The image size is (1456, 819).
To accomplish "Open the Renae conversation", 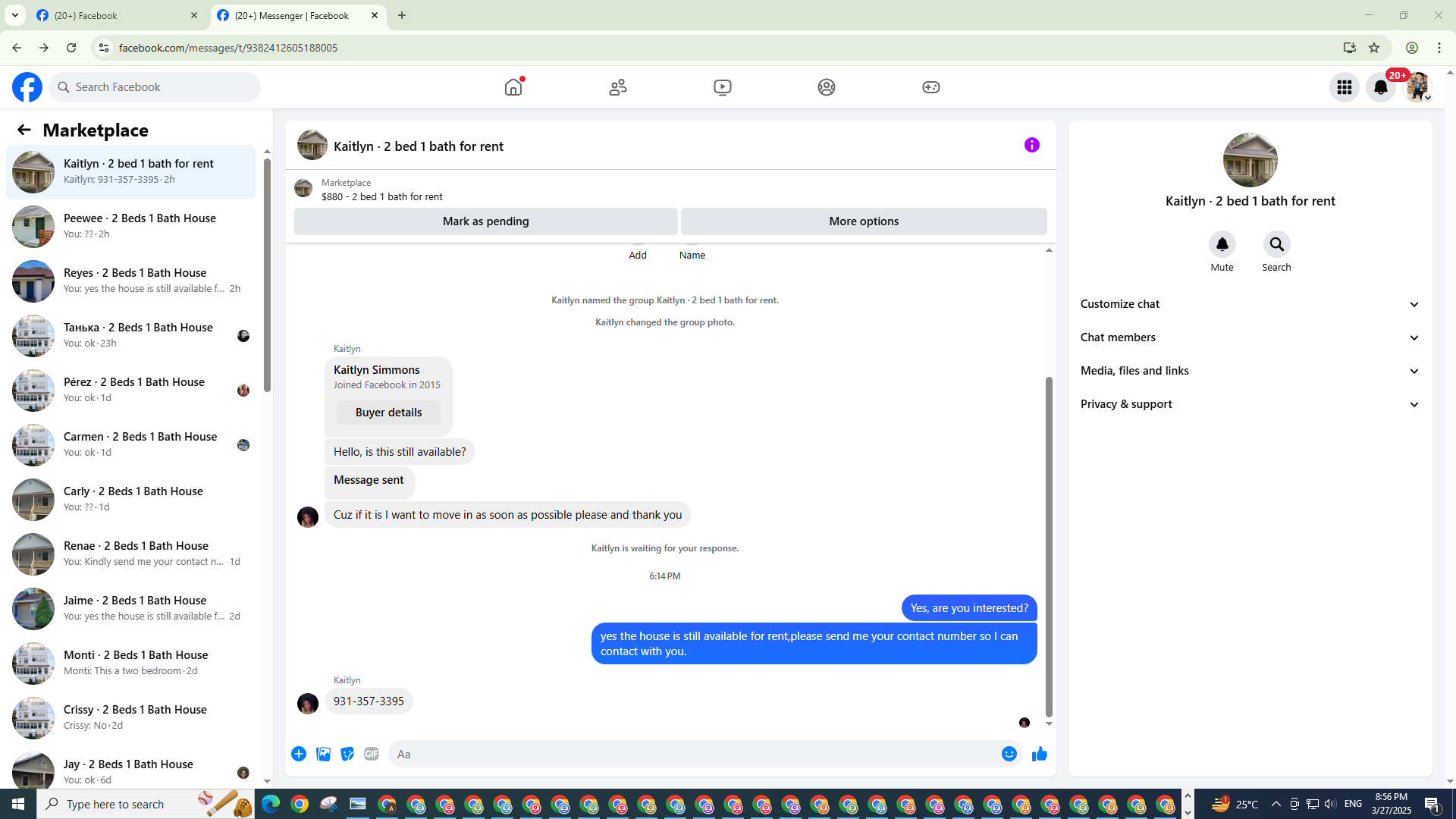I will [131, 554].
